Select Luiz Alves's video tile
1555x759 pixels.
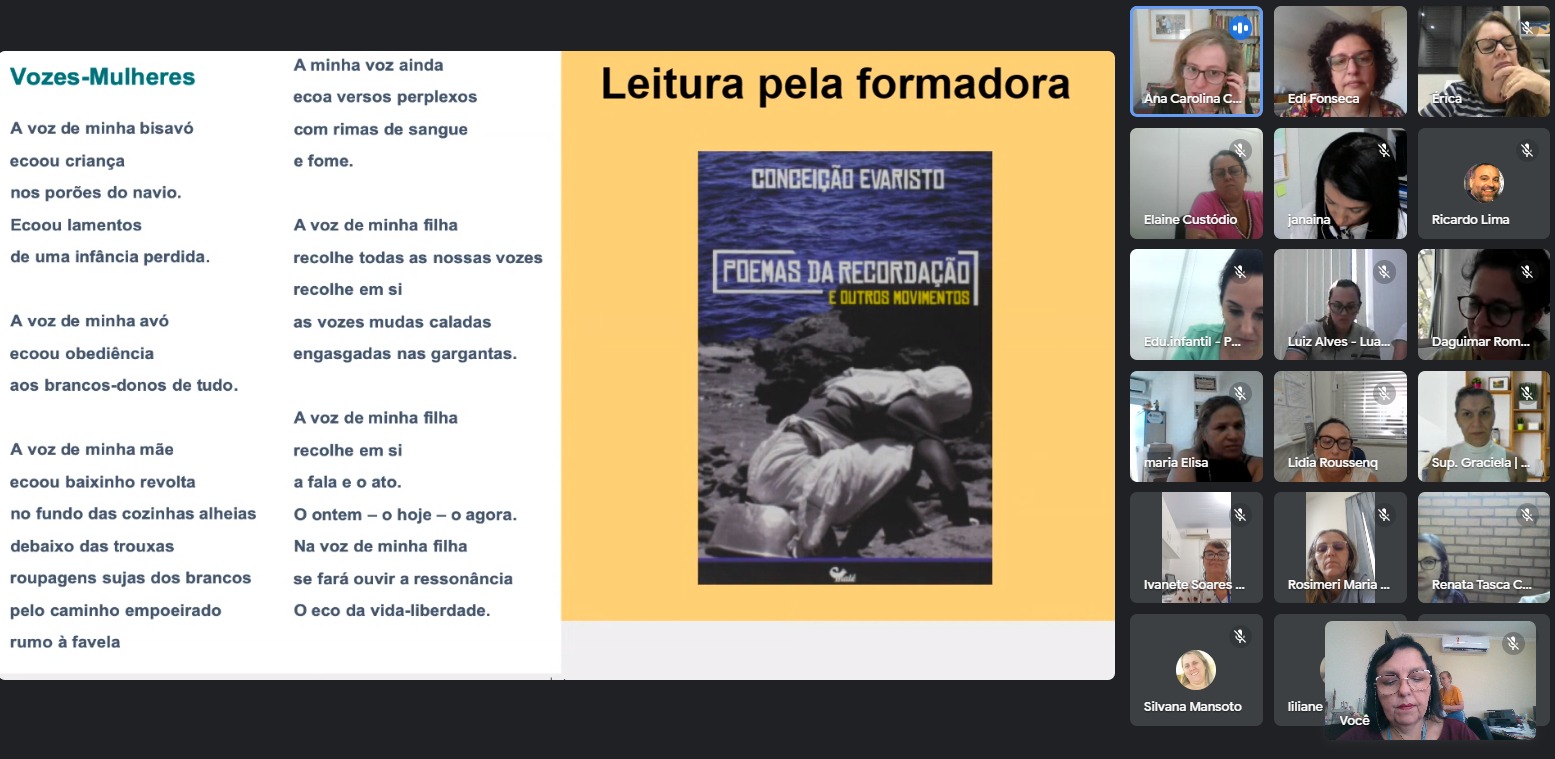pyautogui.click(x=1340, y=305)
